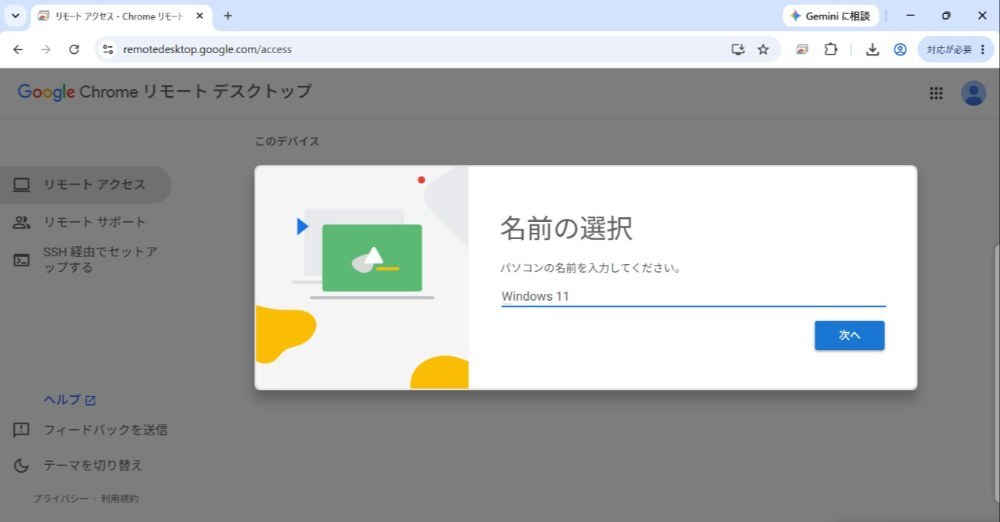Screen dimensions: 1000x522
Task: Open the 利用規約 link
Action: [119, 498]
